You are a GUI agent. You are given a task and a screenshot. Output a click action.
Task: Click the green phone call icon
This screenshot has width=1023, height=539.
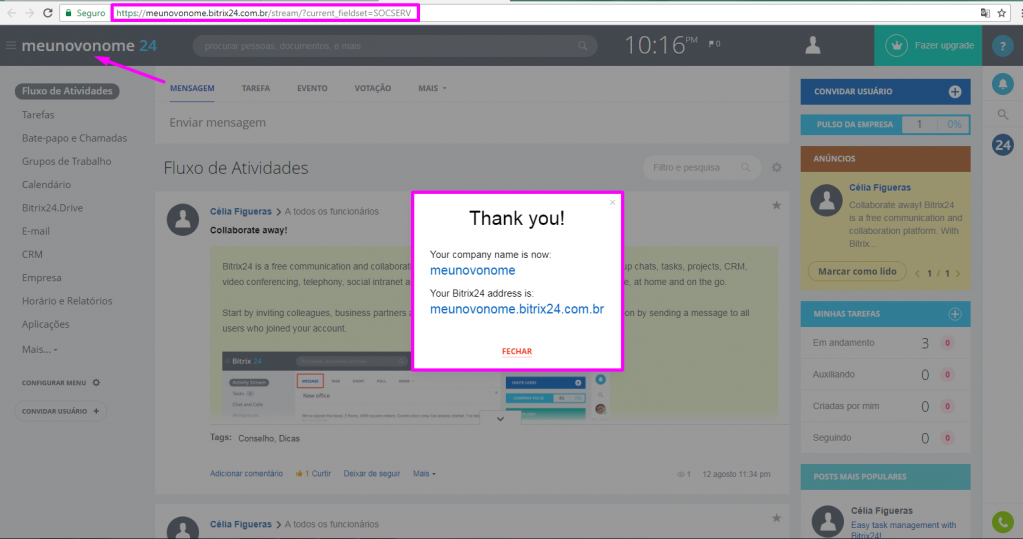pyautogui.click(x=1003, y=521)
